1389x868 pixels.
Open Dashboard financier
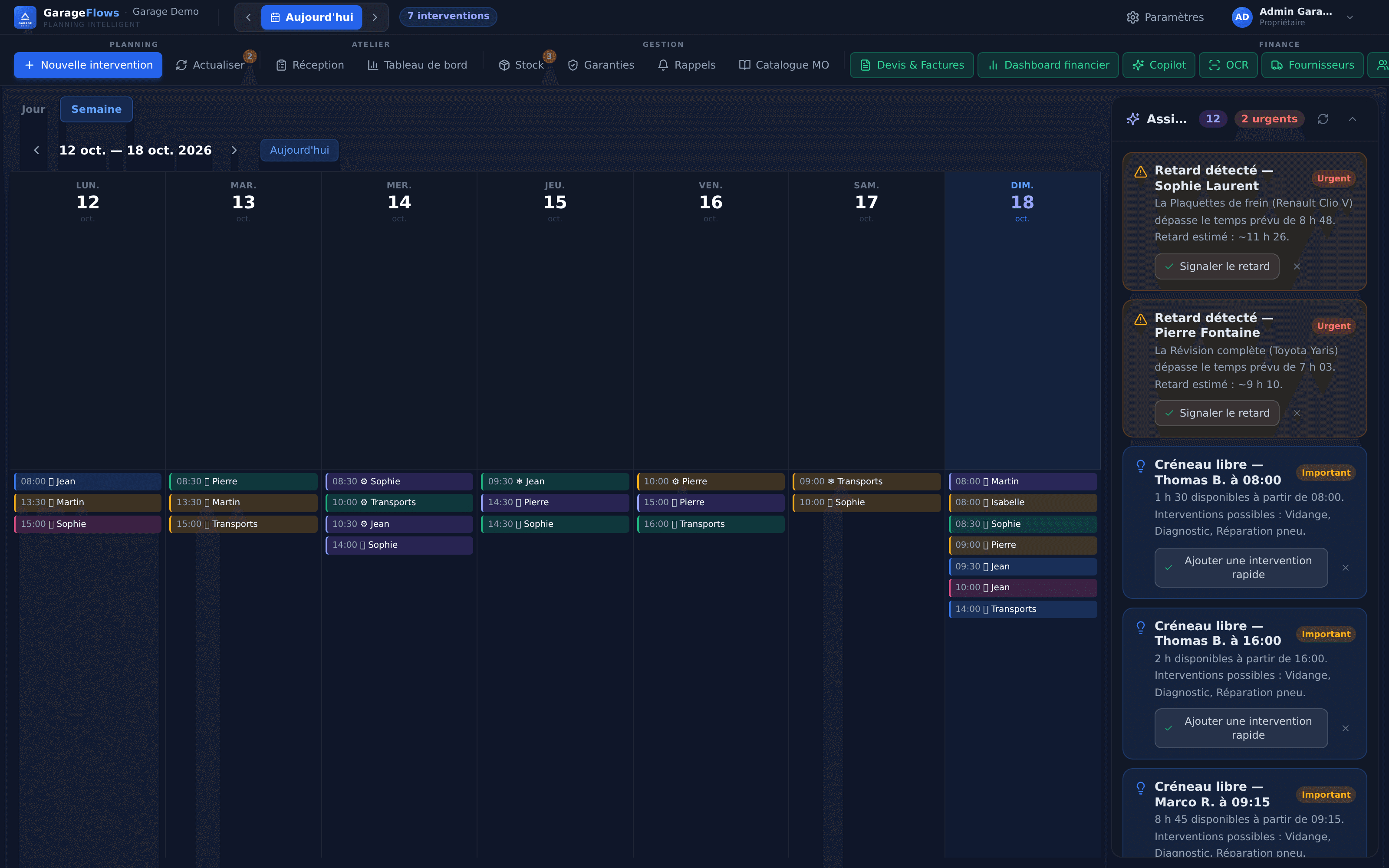(1048, 65)
